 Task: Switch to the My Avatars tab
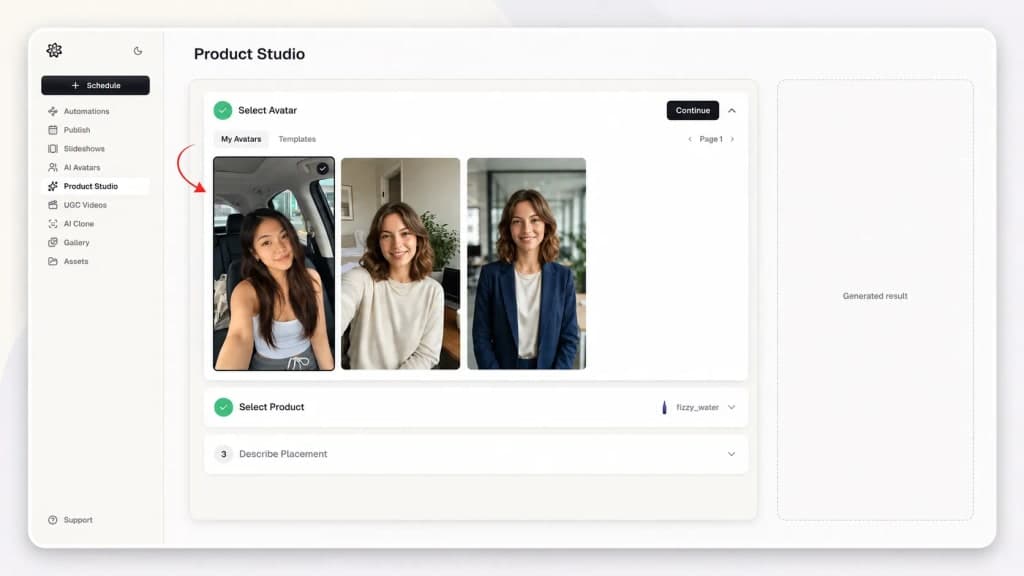tap(241, 139)
